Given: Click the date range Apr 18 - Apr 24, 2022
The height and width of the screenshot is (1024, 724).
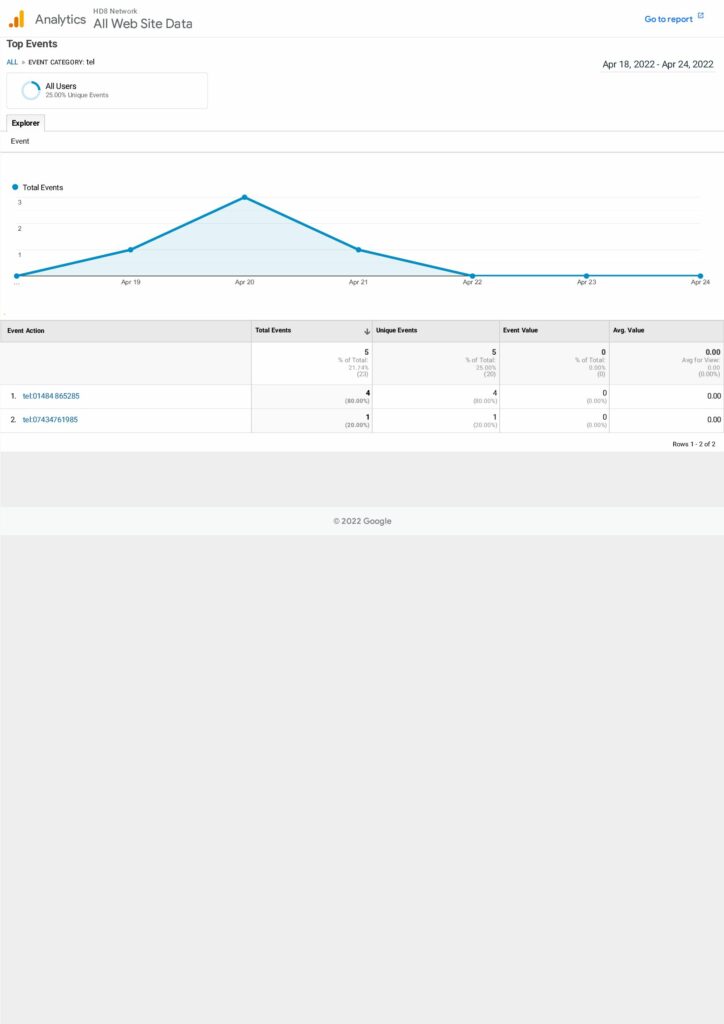Looking at the screenshot, I should [657, 64].
